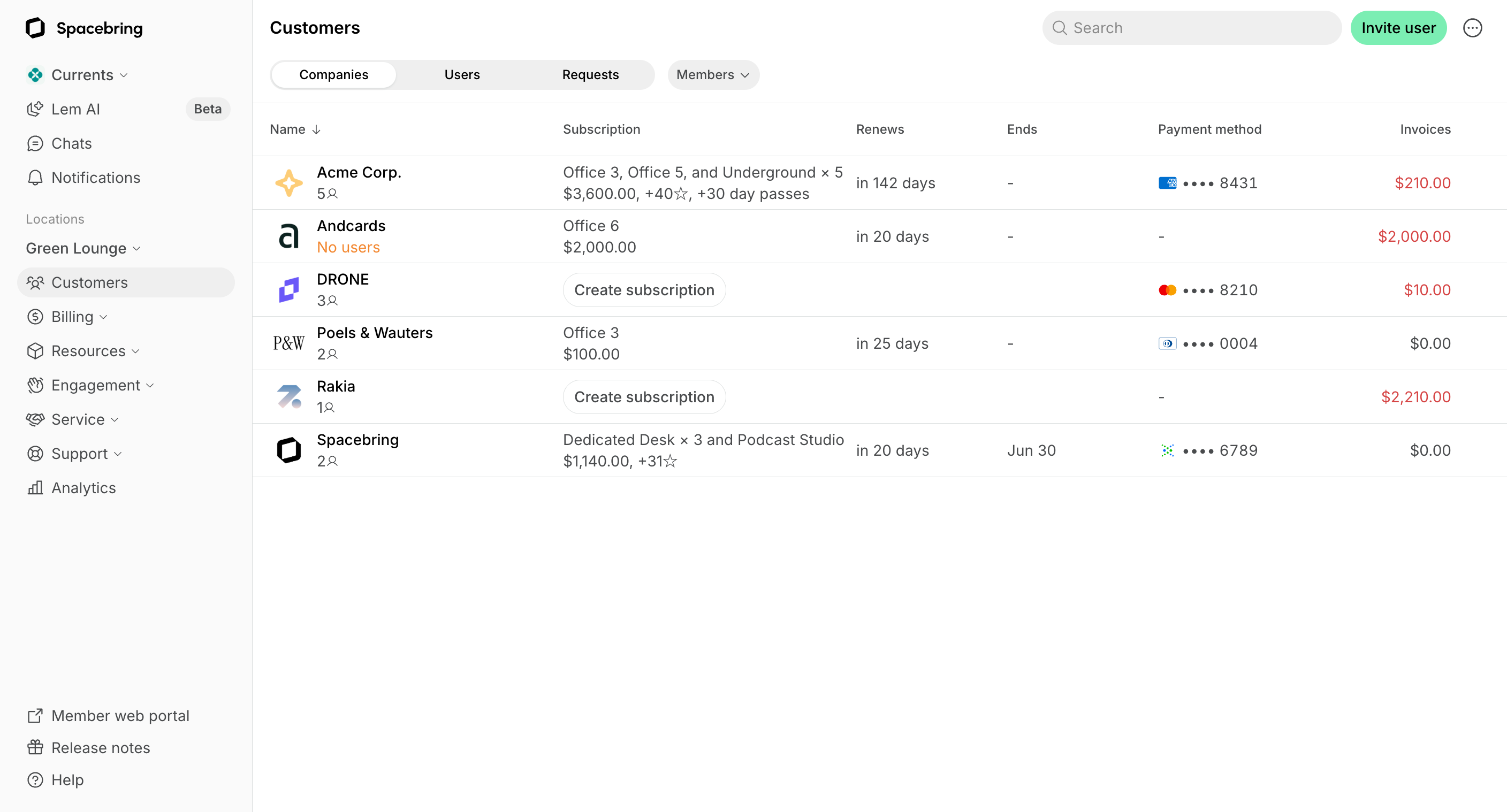
Task: Click the Resources cube icon
Action: [35, 351]
